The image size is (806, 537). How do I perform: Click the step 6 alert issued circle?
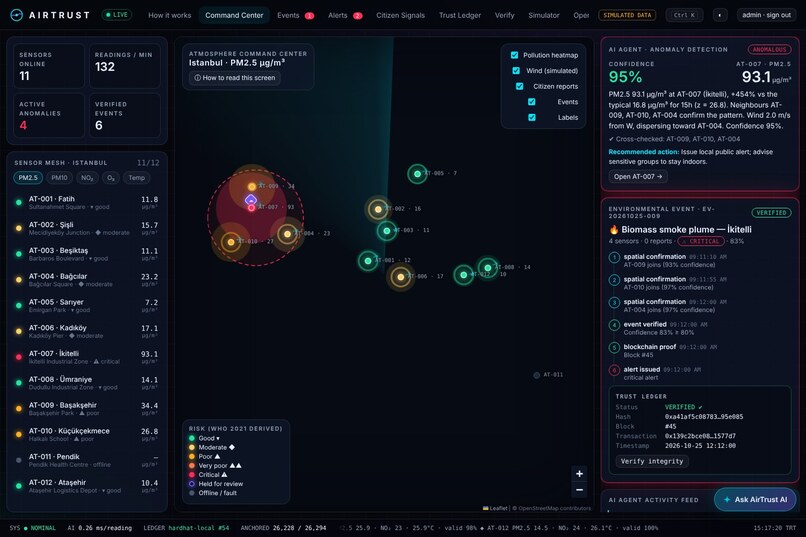click(614, 371)
